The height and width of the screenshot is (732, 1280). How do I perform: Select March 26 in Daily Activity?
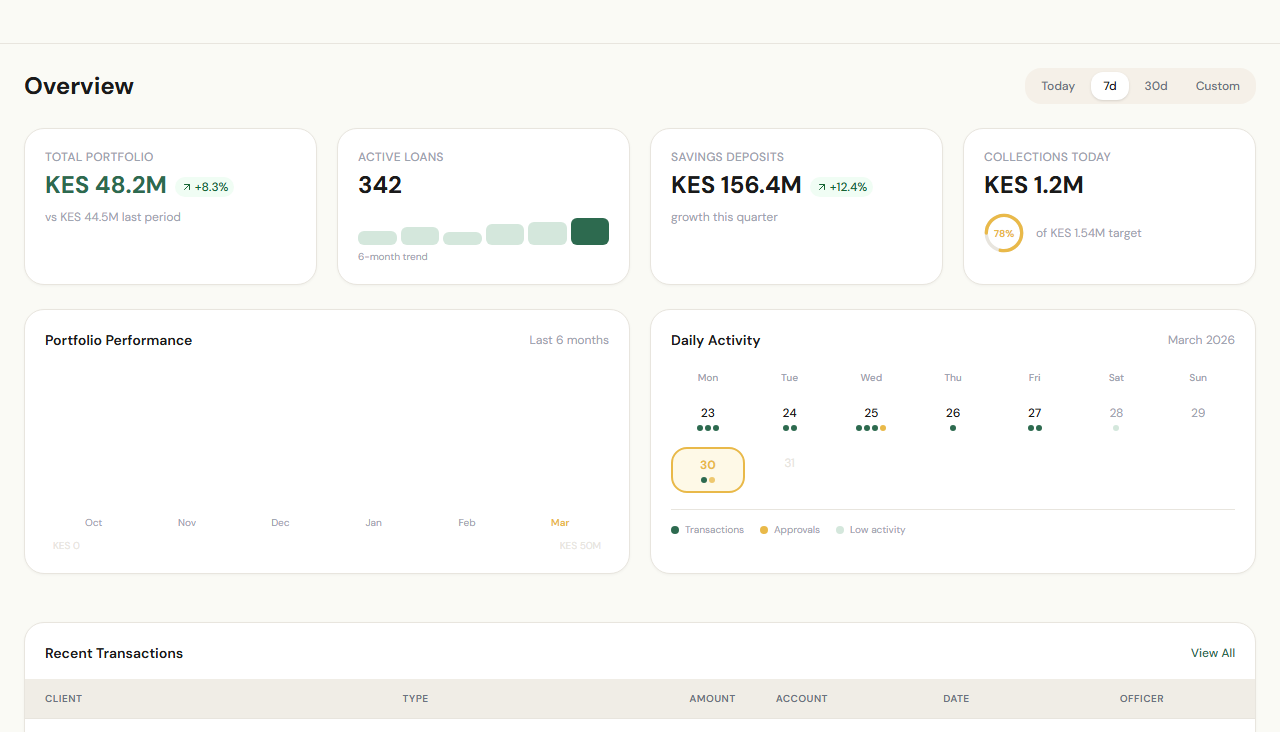pyautogui.click(x=953, y=418)
